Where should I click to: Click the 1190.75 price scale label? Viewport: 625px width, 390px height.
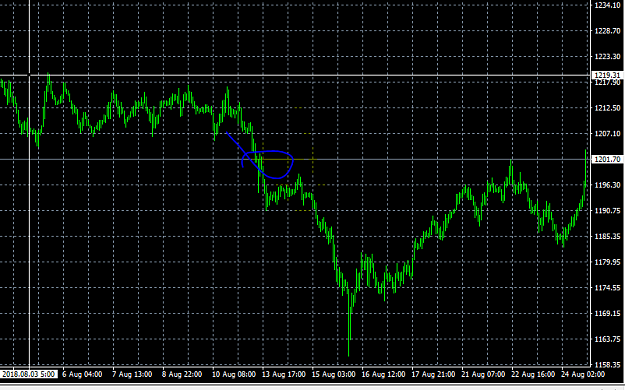608,211
